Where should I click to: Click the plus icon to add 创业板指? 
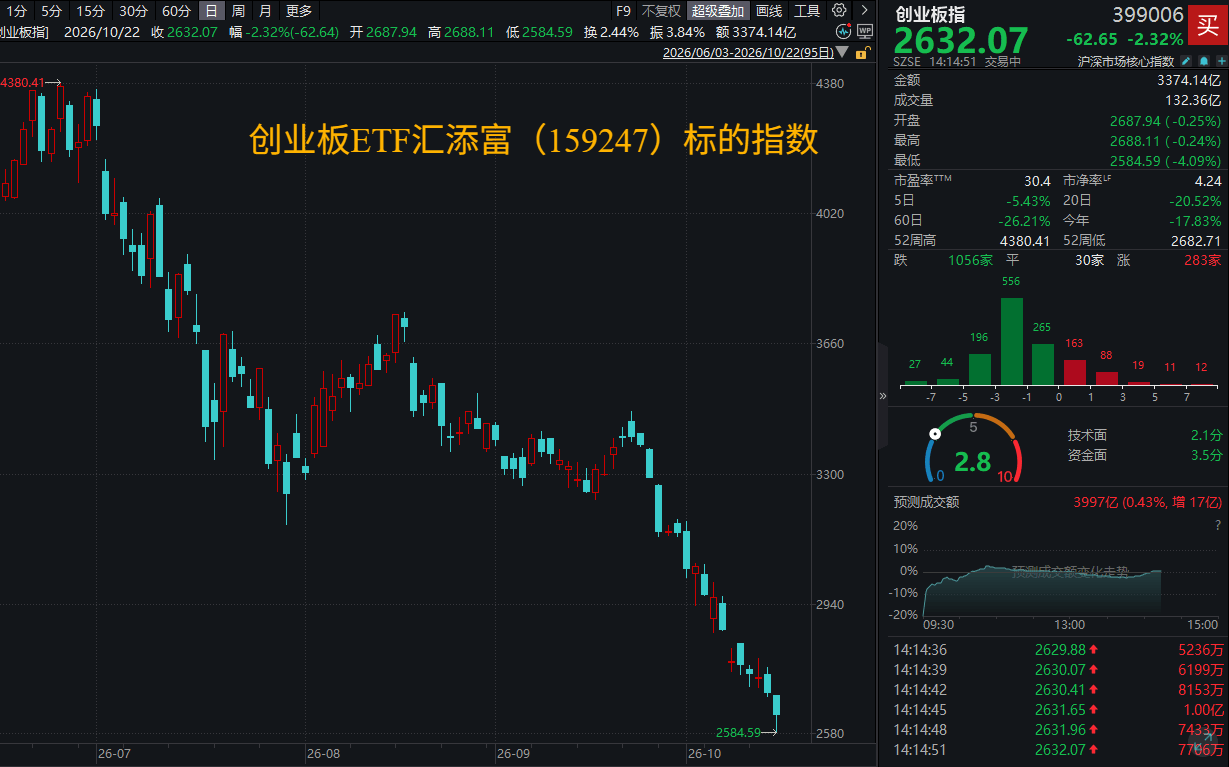[x=1221, y=61]
